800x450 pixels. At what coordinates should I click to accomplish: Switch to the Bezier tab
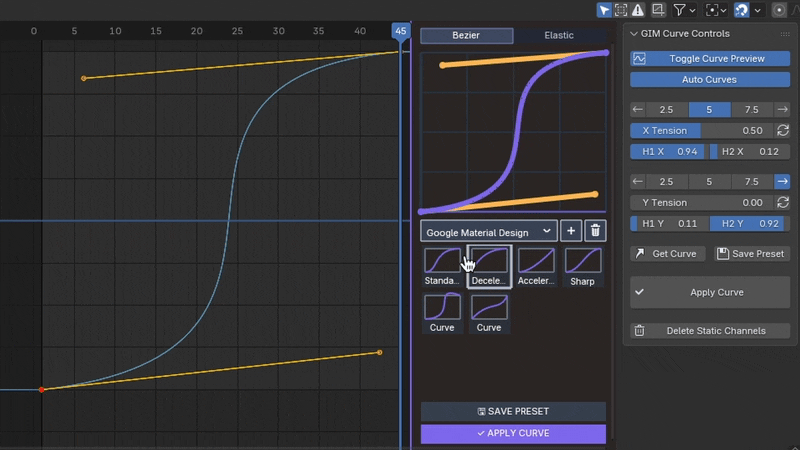(x=466, y=35)
